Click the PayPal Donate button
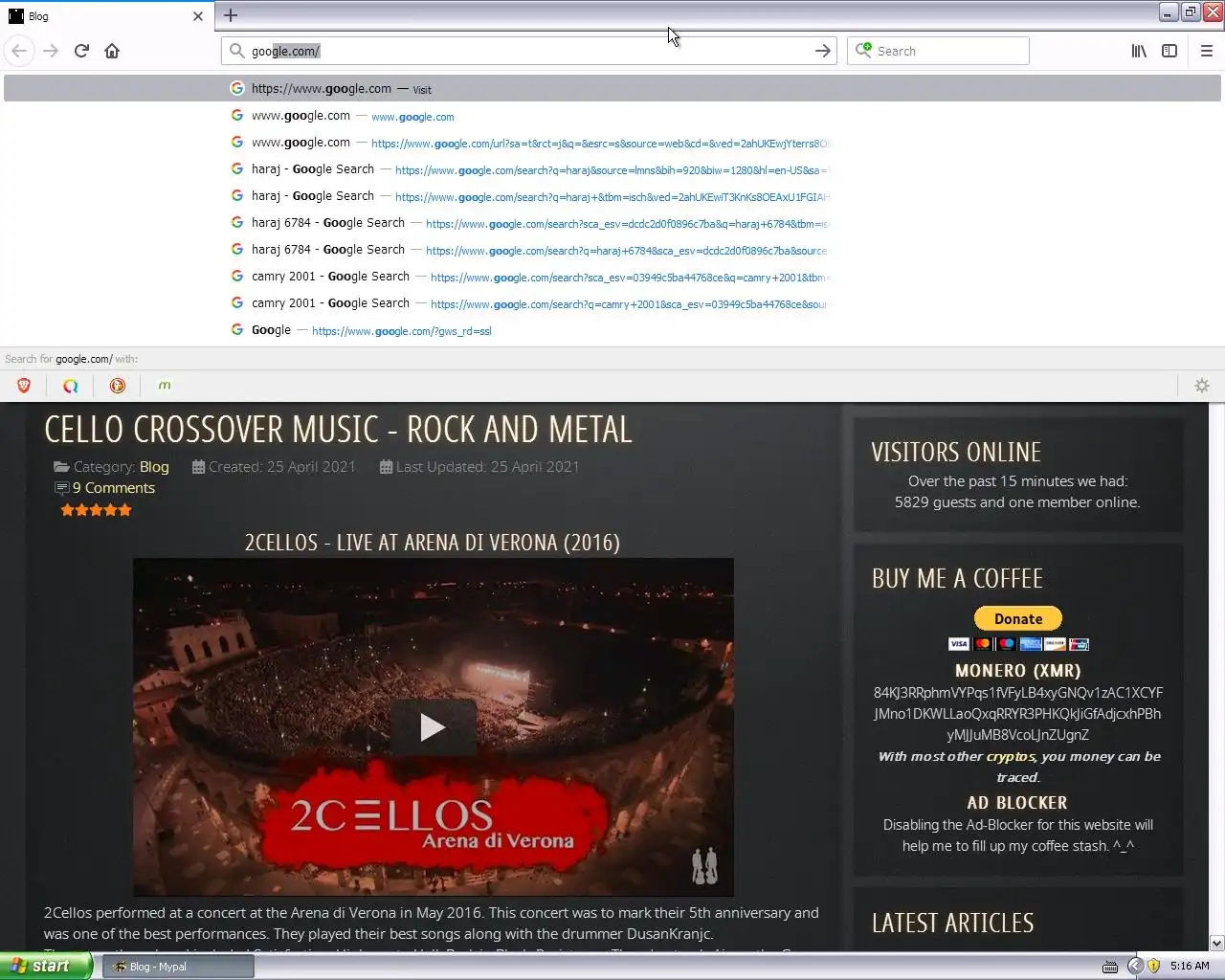This screenshot has height=980, width=1225. coord(1017,618)
